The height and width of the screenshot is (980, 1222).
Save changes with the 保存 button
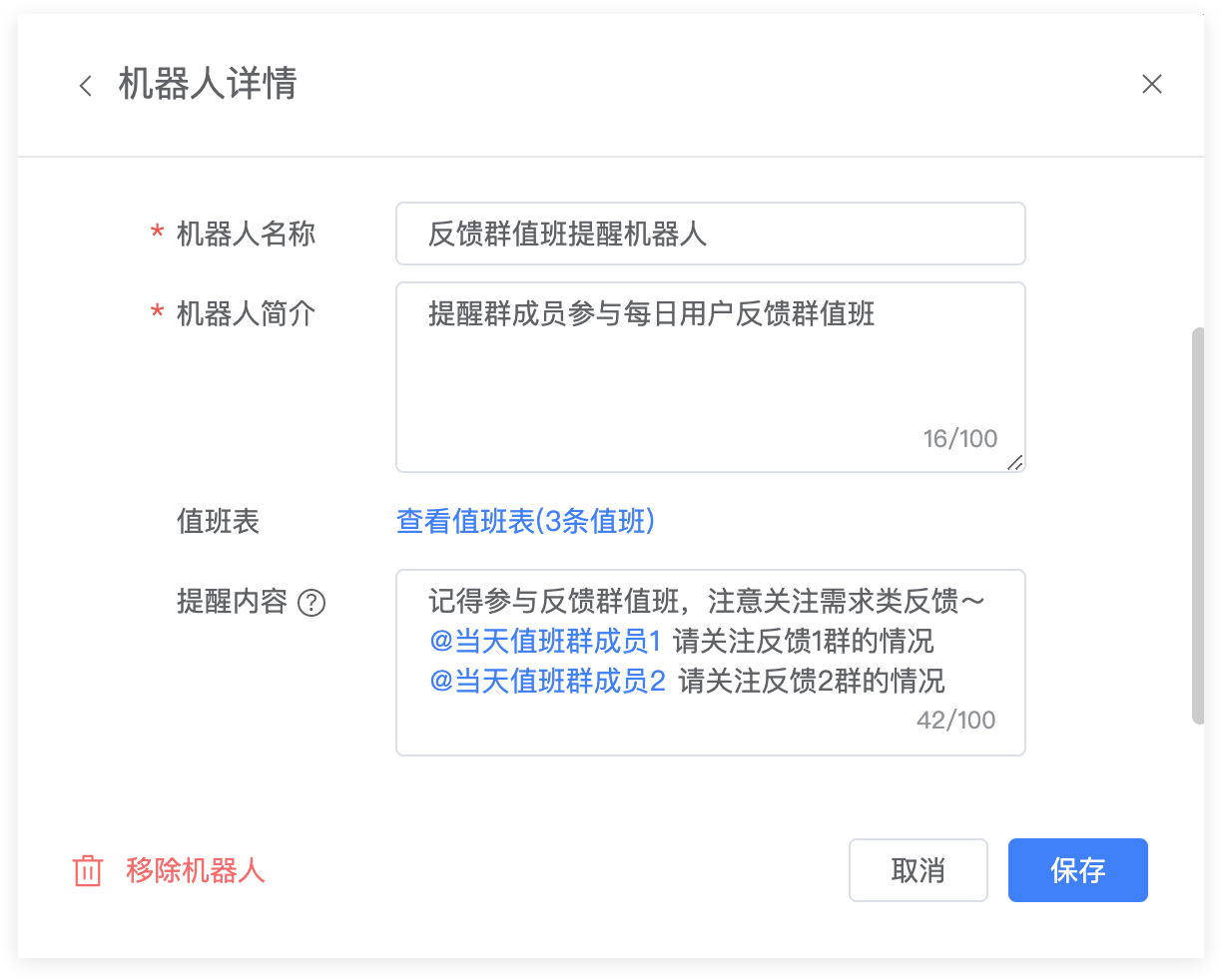[1077, 870]
